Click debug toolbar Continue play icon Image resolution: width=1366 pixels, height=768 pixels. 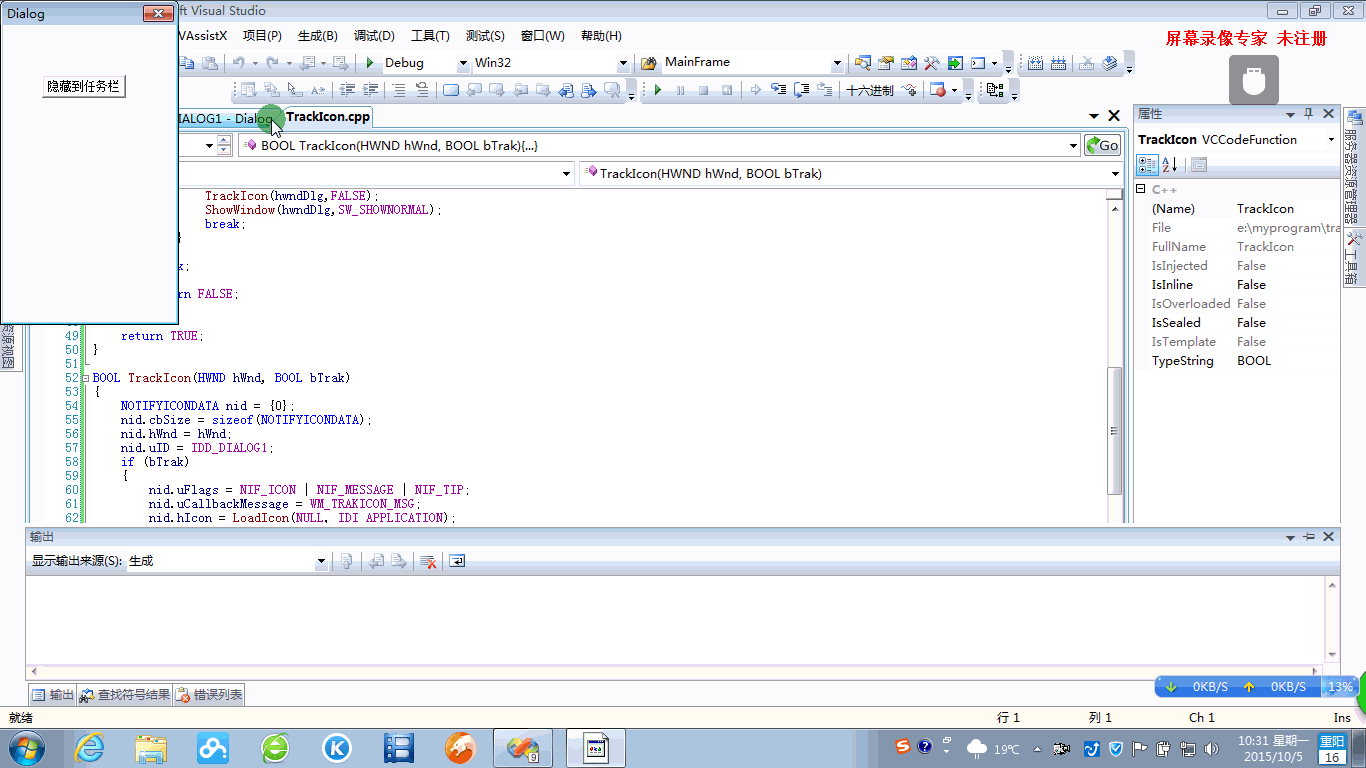(x=658, y=90)
